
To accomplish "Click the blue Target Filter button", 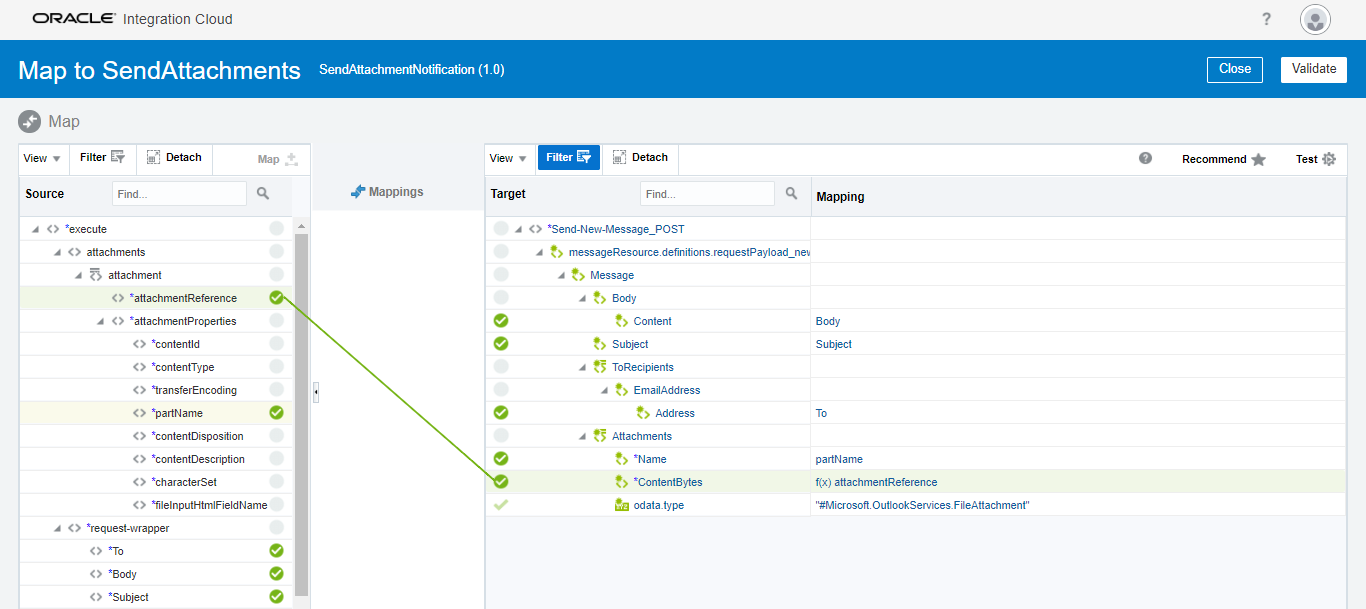I will pyautogui.click(x=569, y=157).
